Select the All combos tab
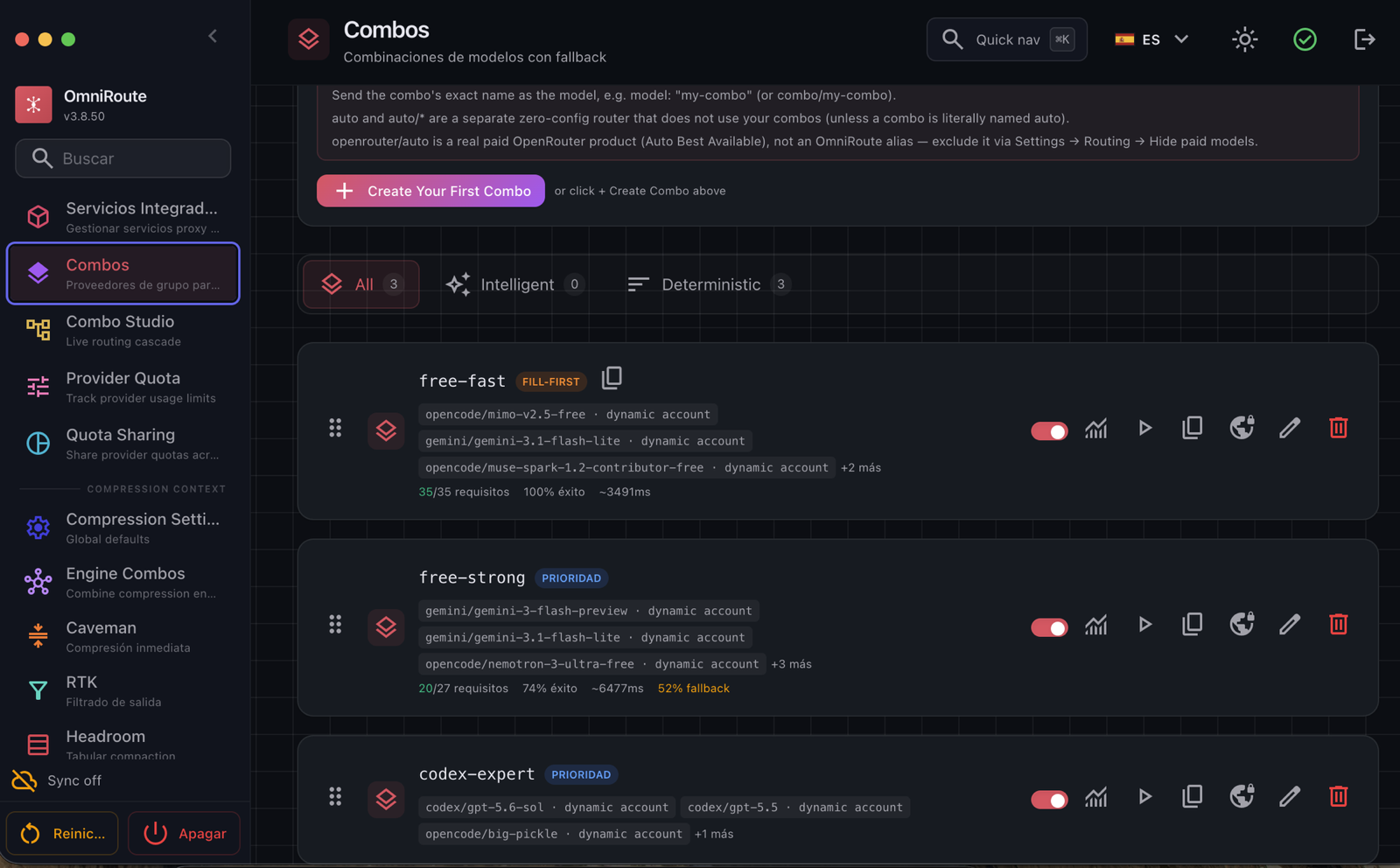 coord(361,284)
